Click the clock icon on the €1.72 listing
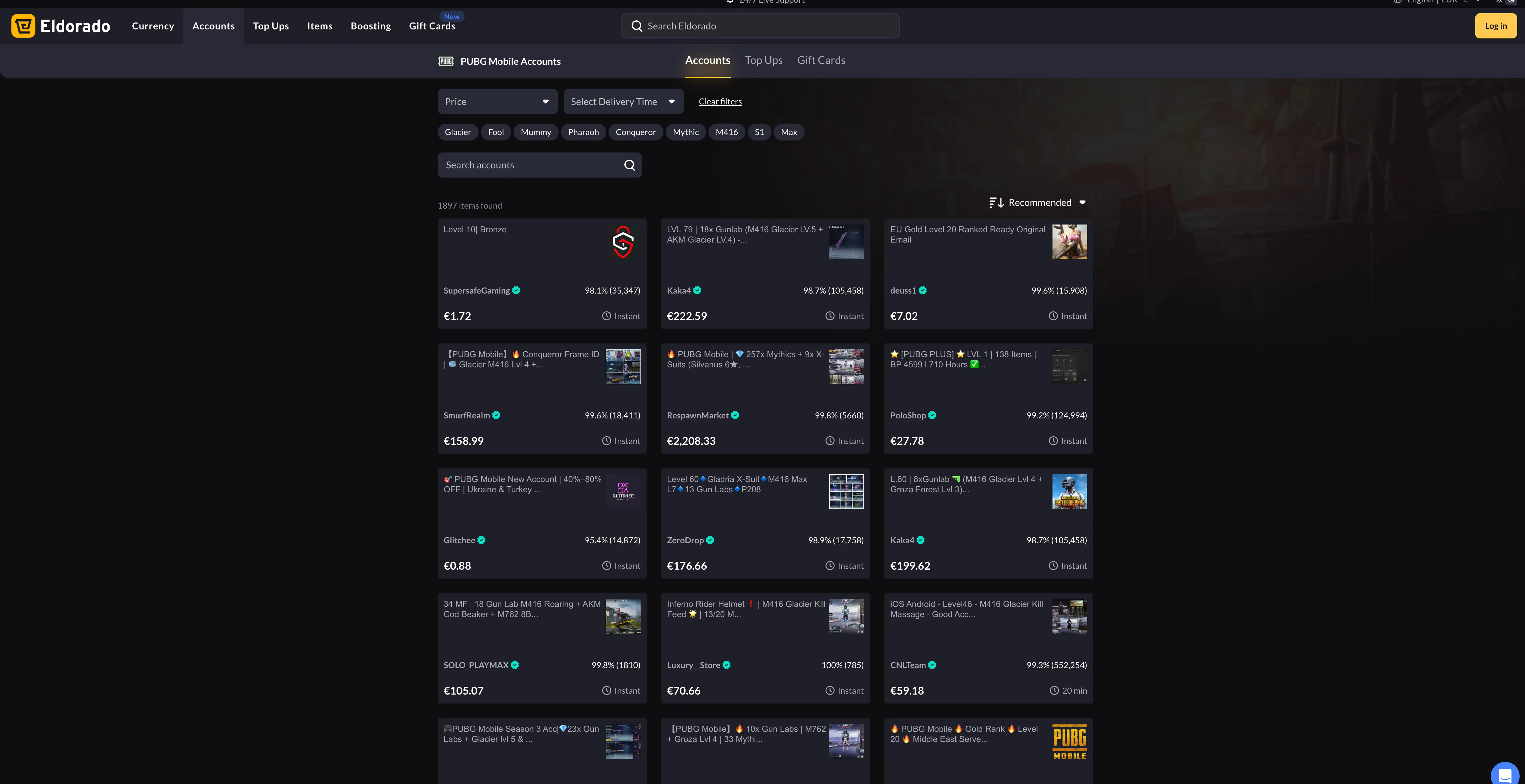The height and width of the screenshot is (784, 1525). 606,316
